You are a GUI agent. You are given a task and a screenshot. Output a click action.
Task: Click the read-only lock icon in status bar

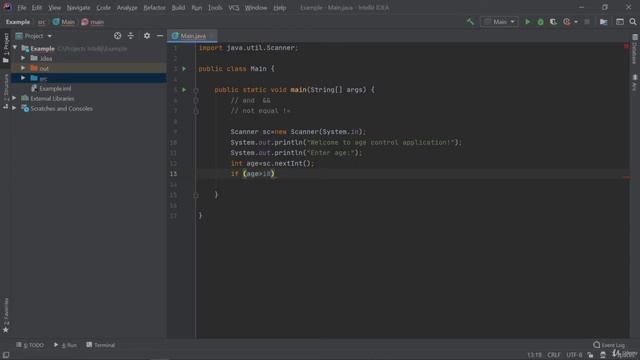coord(590,355)
